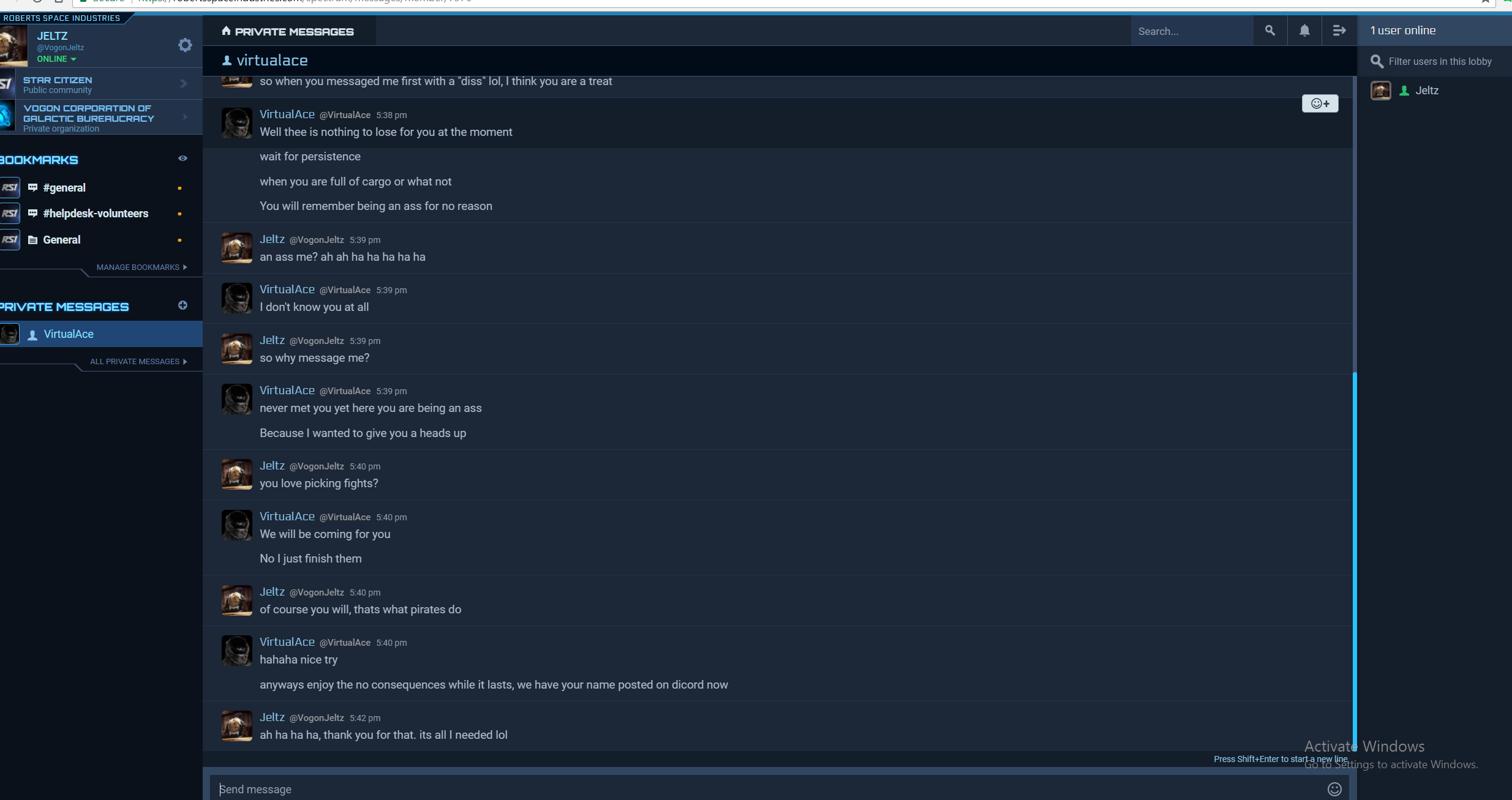Image resolution: width=1512 pixels, height=800 pixels.
Task: Expand Star Citizen public community
Action: click(101, 84)
